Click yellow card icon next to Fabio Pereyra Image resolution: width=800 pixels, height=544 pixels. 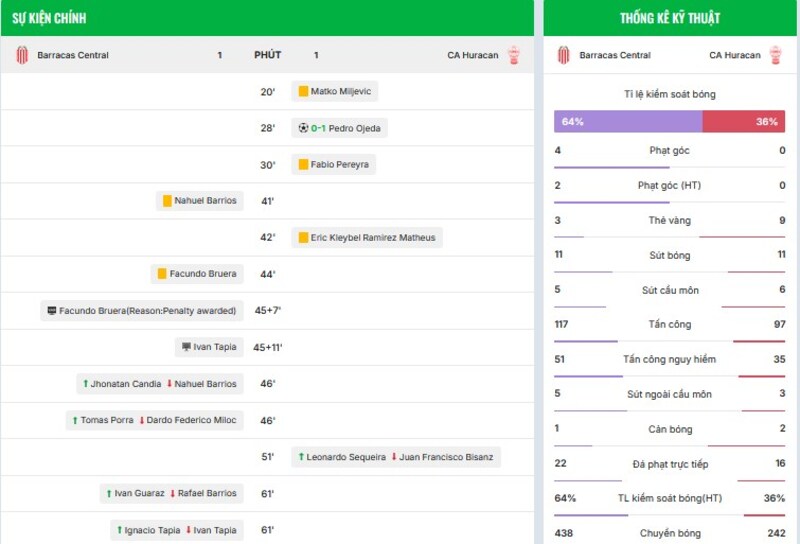click(x=303, y=164)
